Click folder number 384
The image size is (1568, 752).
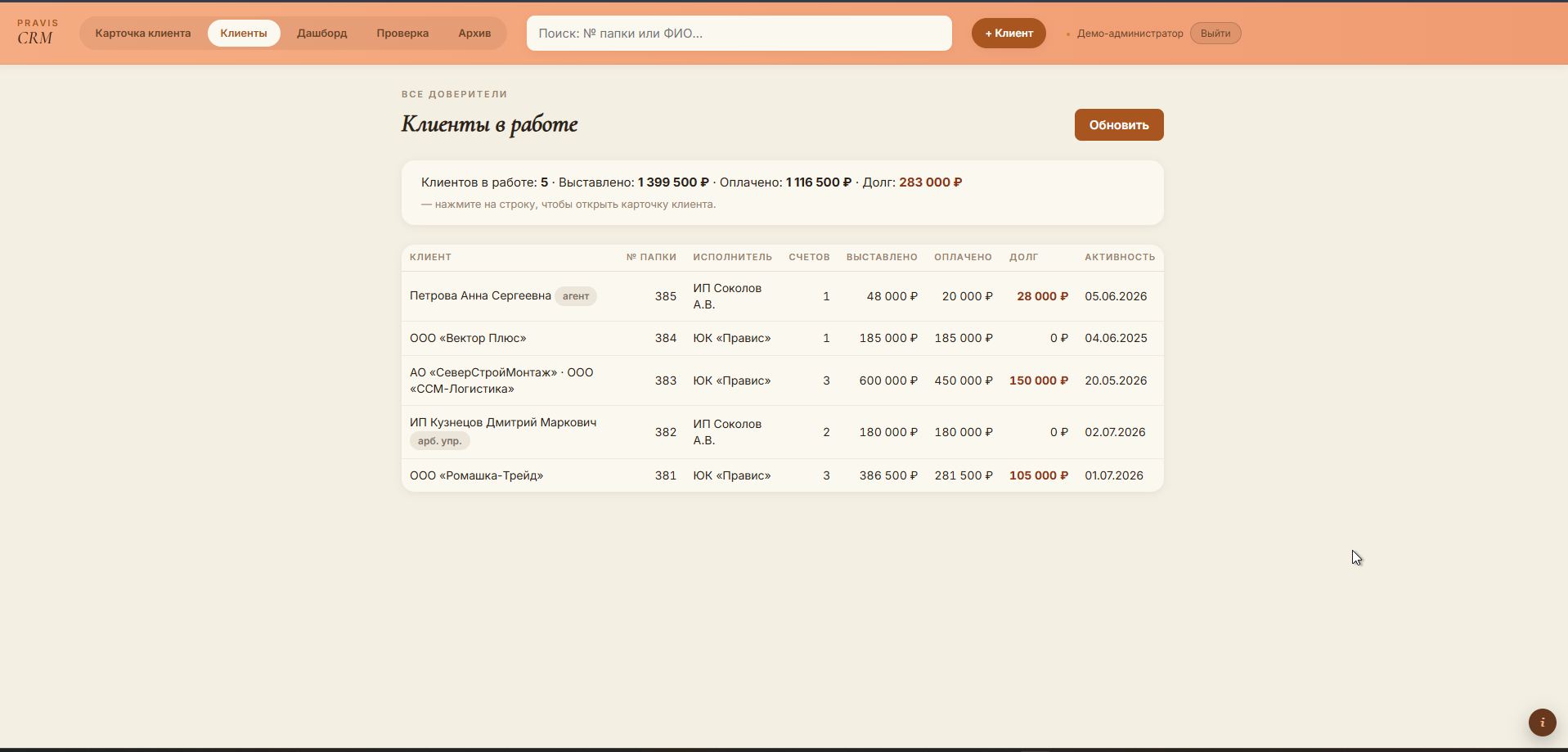click(665, 338)
